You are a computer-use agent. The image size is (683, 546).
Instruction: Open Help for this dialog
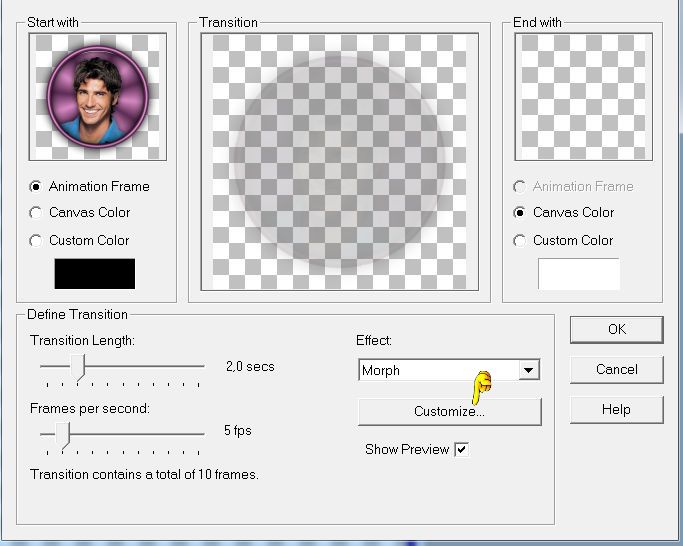[617, 410]
